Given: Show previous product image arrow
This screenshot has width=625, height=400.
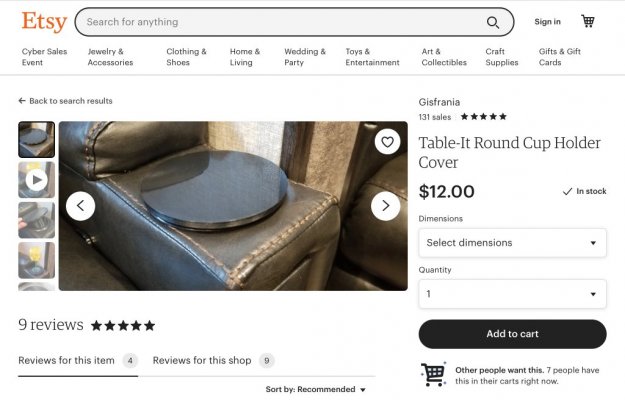Looking at the screenshot, I should [x=81, y=206].
